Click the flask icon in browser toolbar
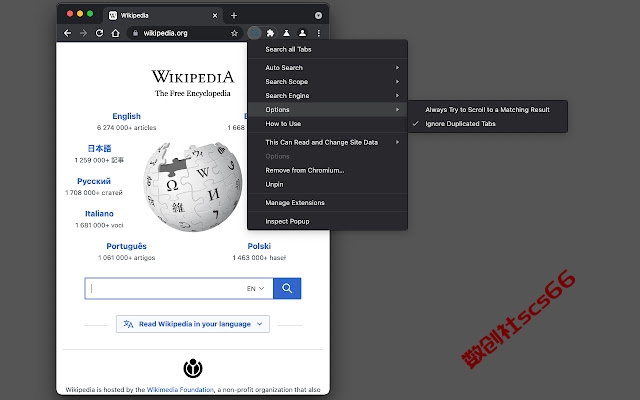The image size is (640, 400). click(x=287, y=33)
